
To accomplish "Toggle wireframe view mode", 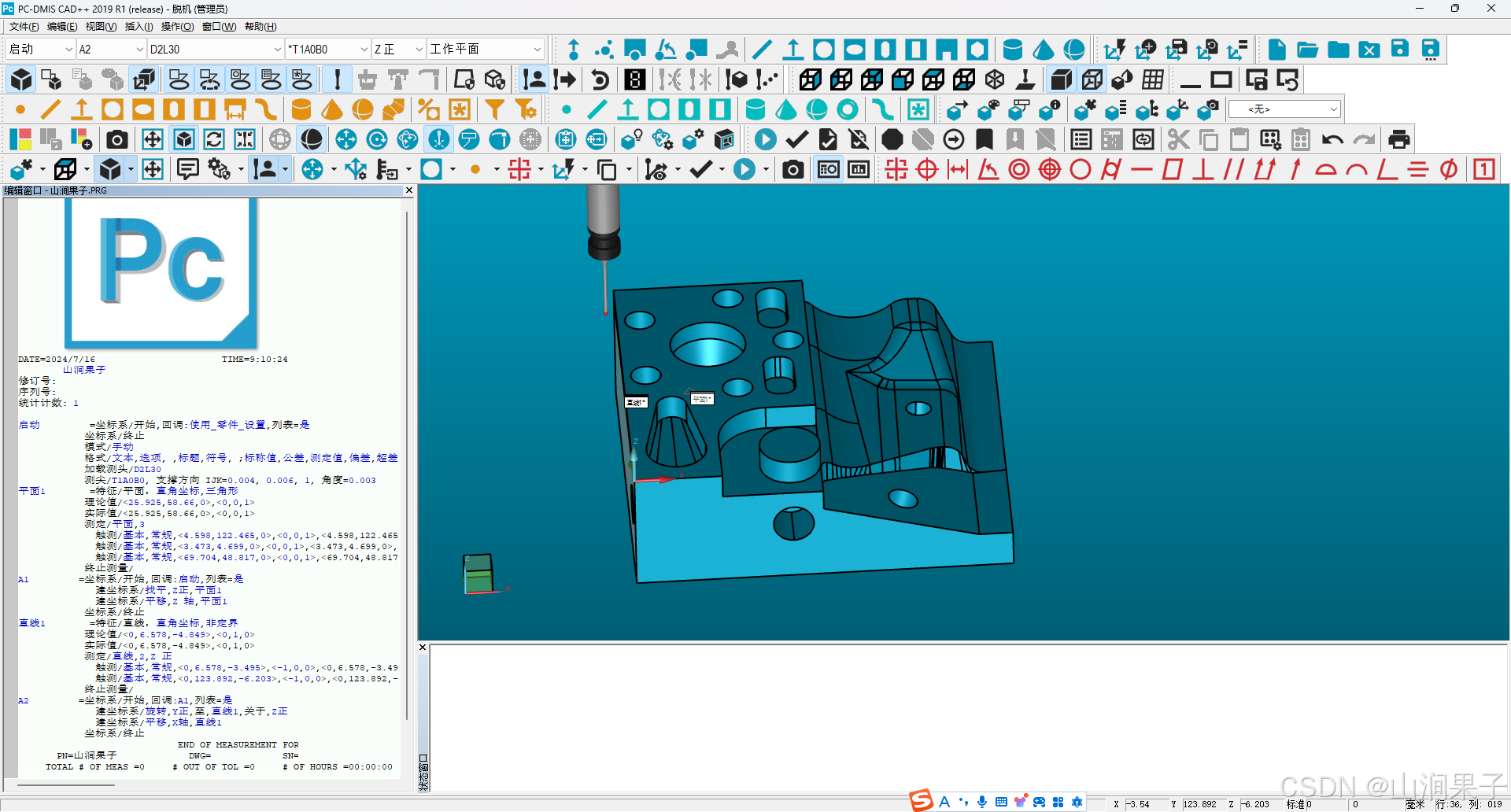I will tap(1092, 79).
